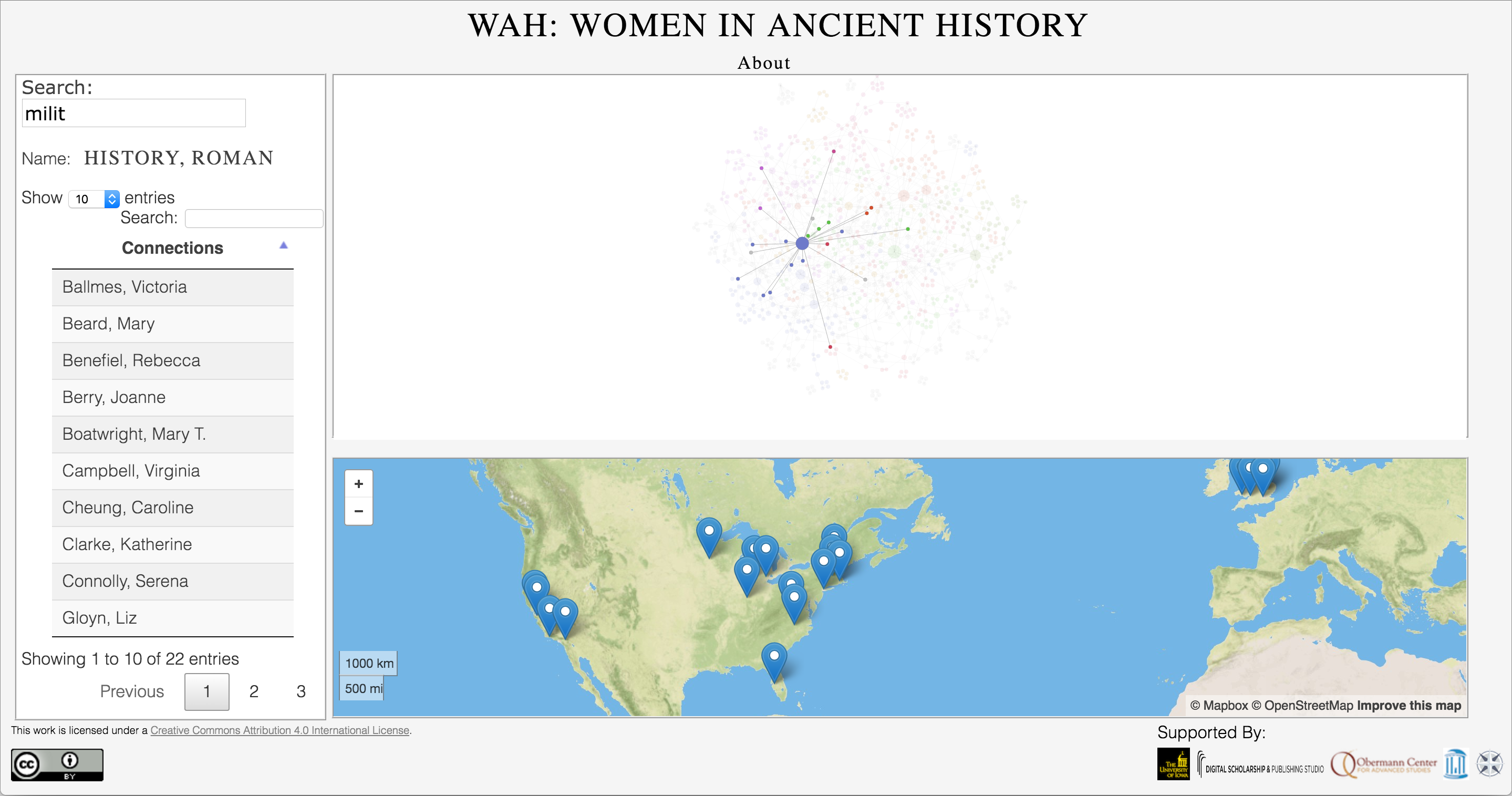The height and width of the screenshot is (796, 1512).
Task: Zoom in on the map
Action: tap(359, 484)
